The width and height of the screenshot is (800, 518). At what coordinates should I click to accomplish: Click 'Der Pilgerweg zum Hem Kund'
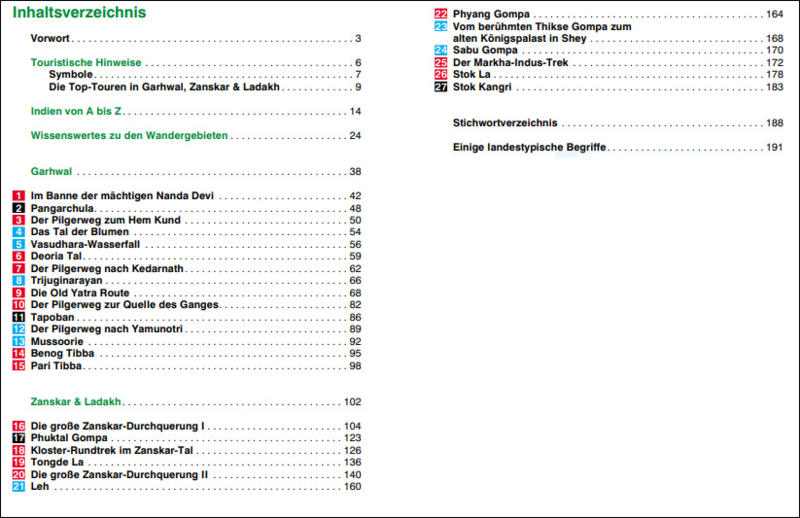pyautogui.click(x=106, y=220)
